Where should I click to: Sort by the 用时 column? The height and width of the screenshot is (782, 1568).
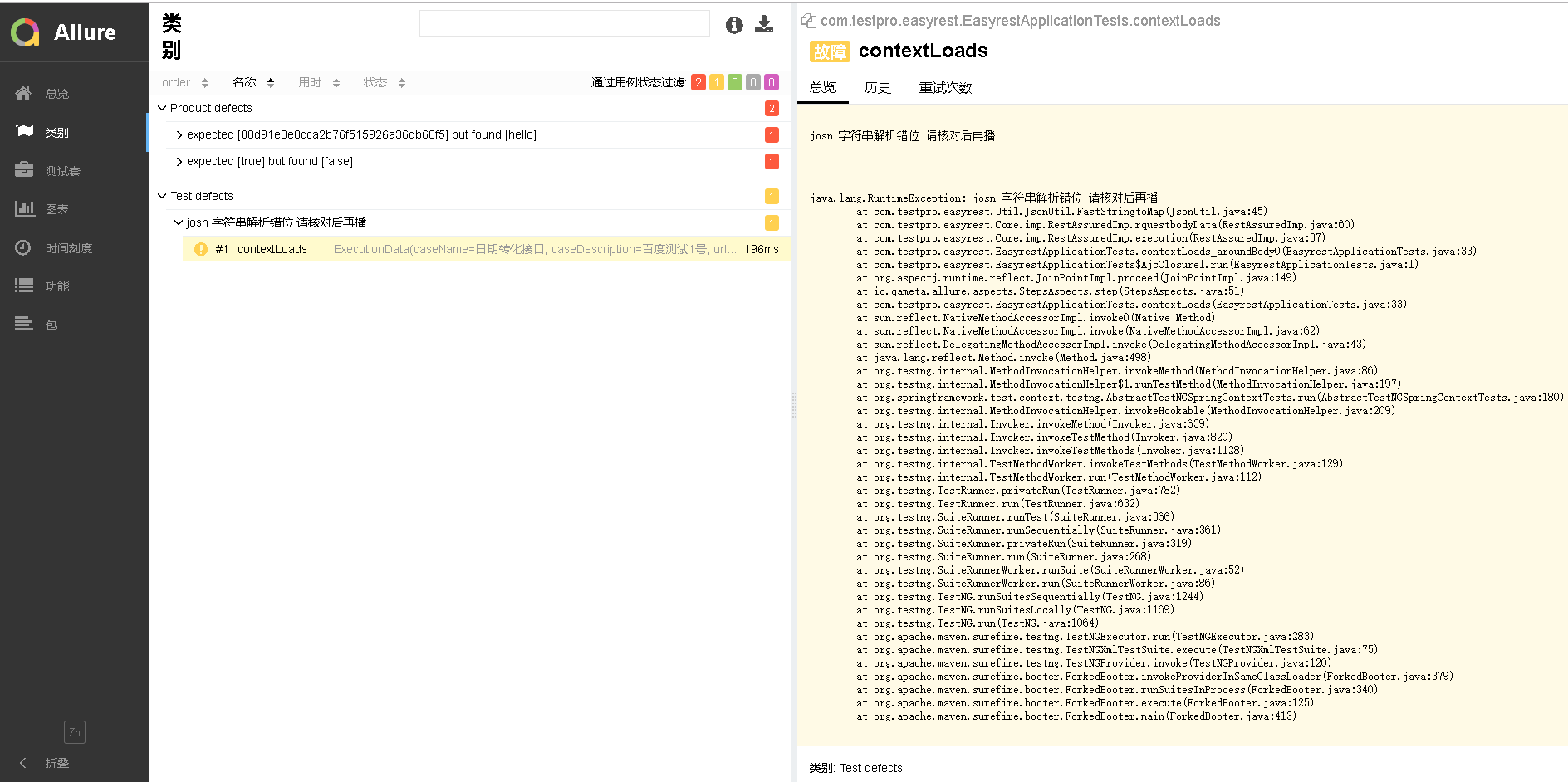tap(320, 82)
